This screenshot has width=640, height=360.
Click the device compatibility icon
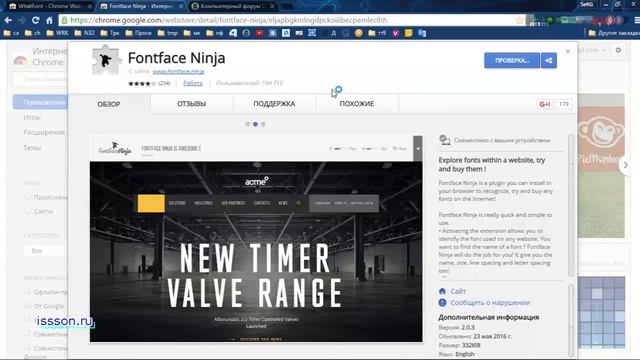[444, 140]
